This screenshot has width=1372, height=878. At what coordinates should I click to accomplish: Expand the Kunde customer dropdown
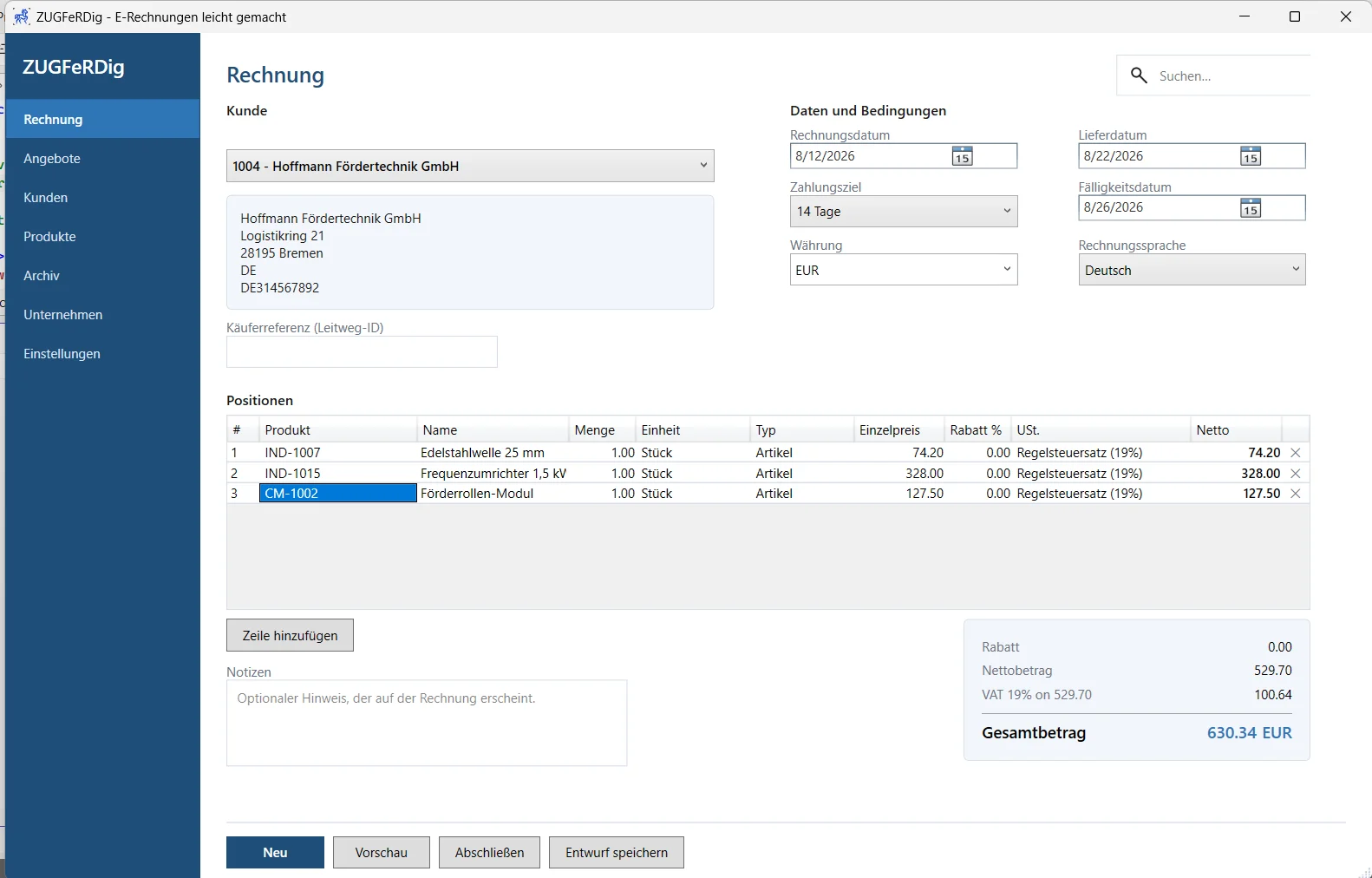[x=470, y=166]
